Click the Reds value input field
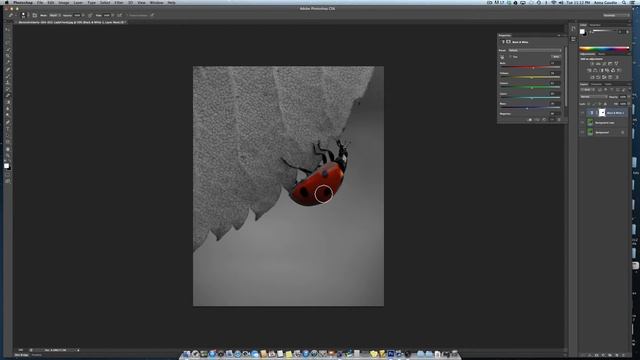 click(555, 63)
